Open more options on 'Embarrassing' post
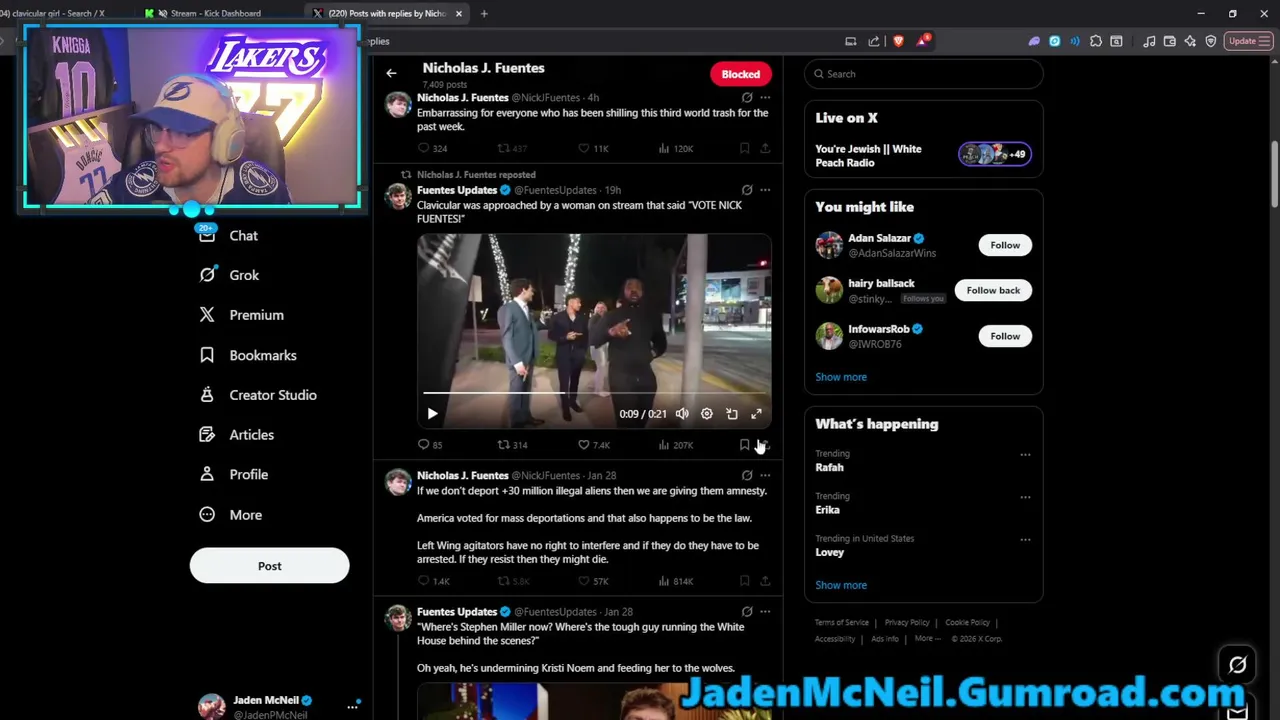The width and height of the screenshot is (1280, 720). 765,98
